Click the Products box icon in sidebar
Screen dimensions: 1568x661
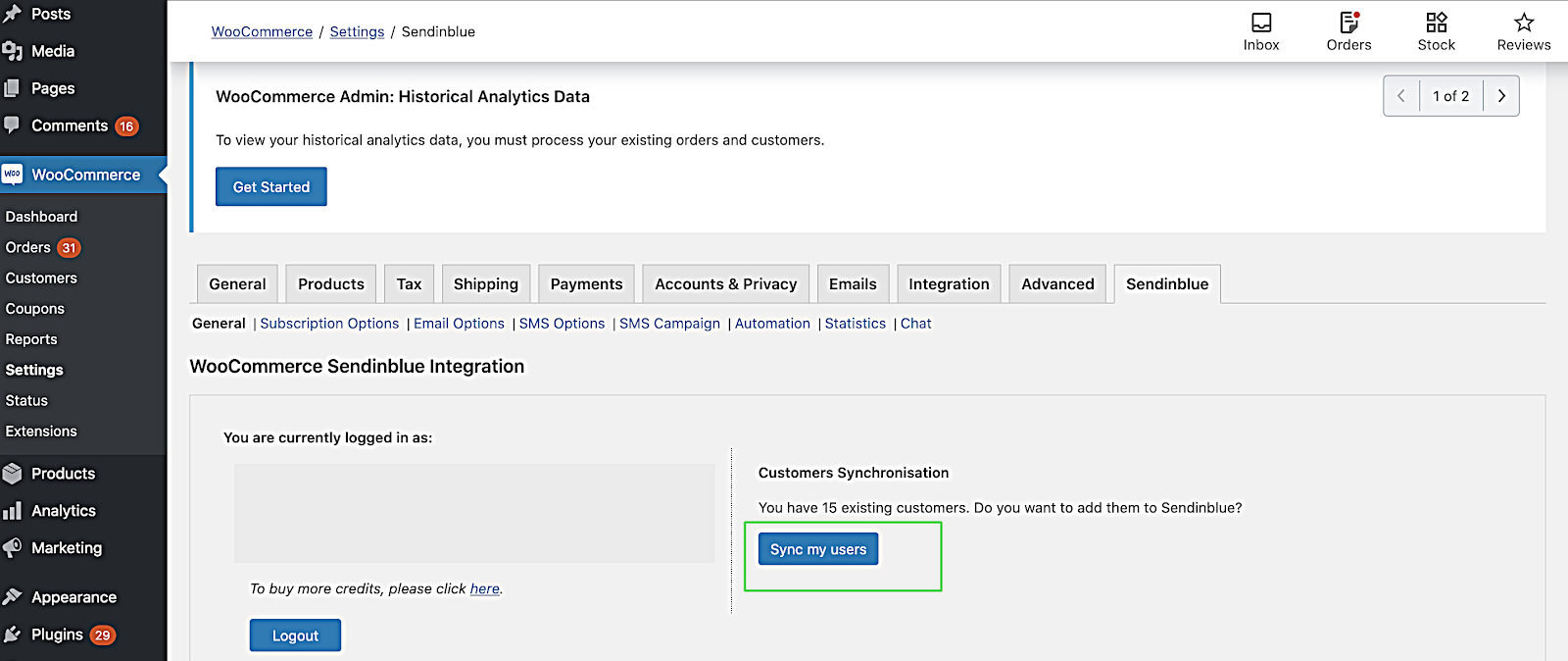pyautogui.click(x=12, y=474)
